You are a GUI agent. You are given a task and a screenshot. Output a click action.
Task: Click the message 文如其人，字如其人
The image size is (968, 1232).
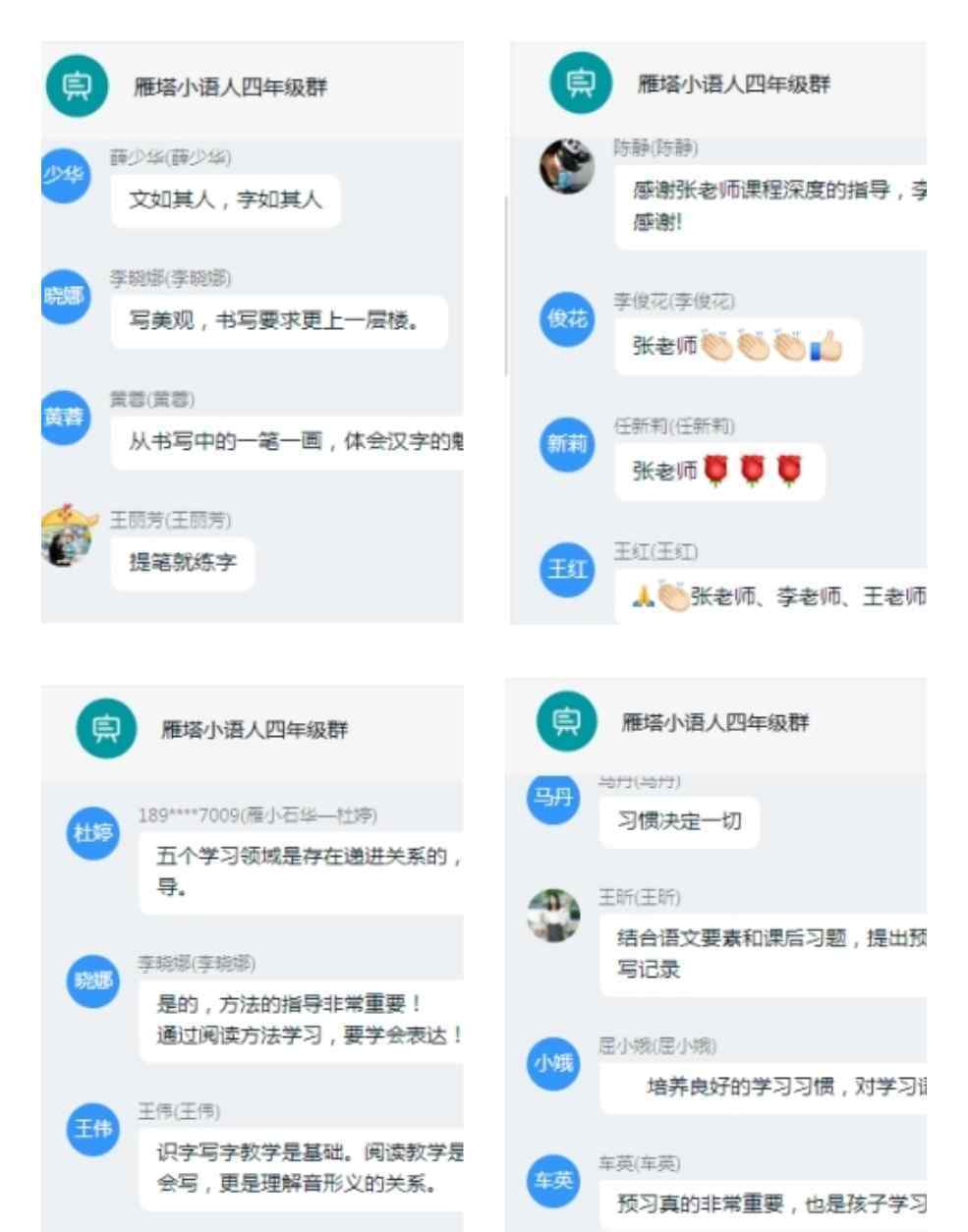(226, 200)
